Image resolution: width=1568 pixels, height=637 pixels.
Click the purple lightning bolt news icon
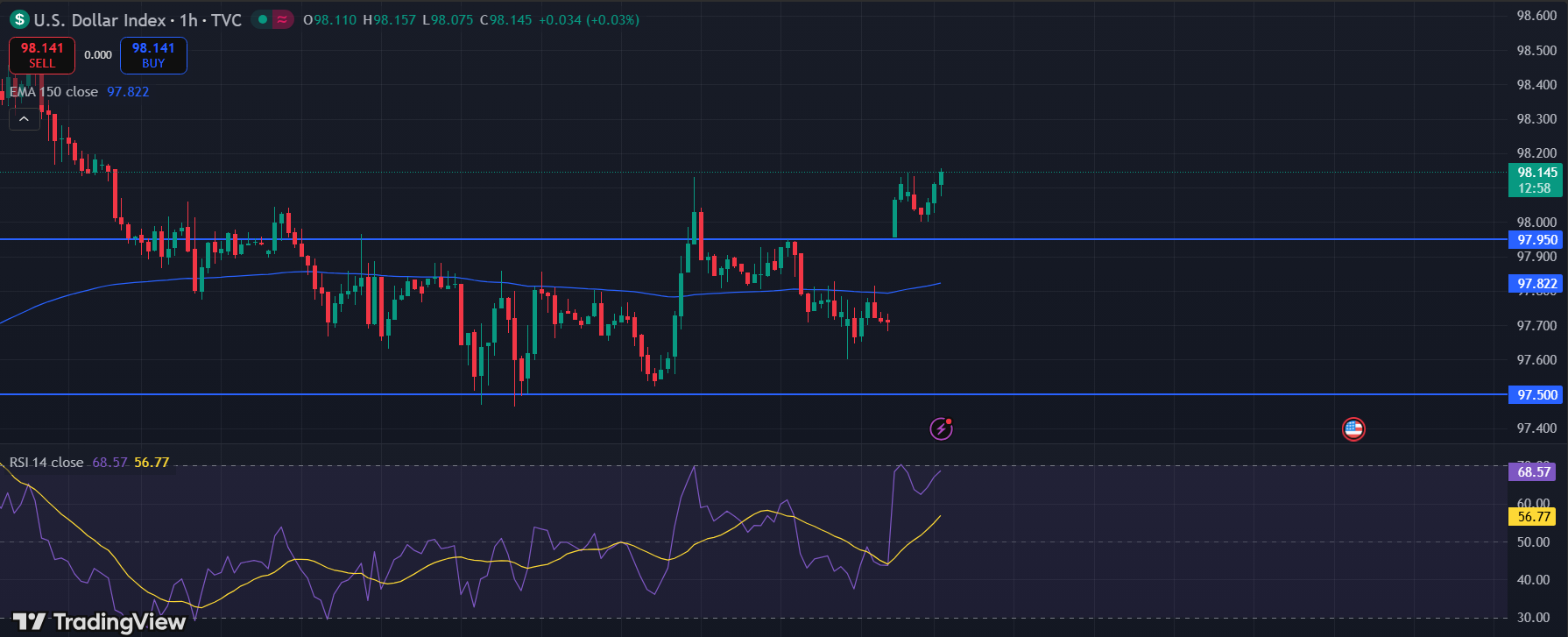point(941,428)
